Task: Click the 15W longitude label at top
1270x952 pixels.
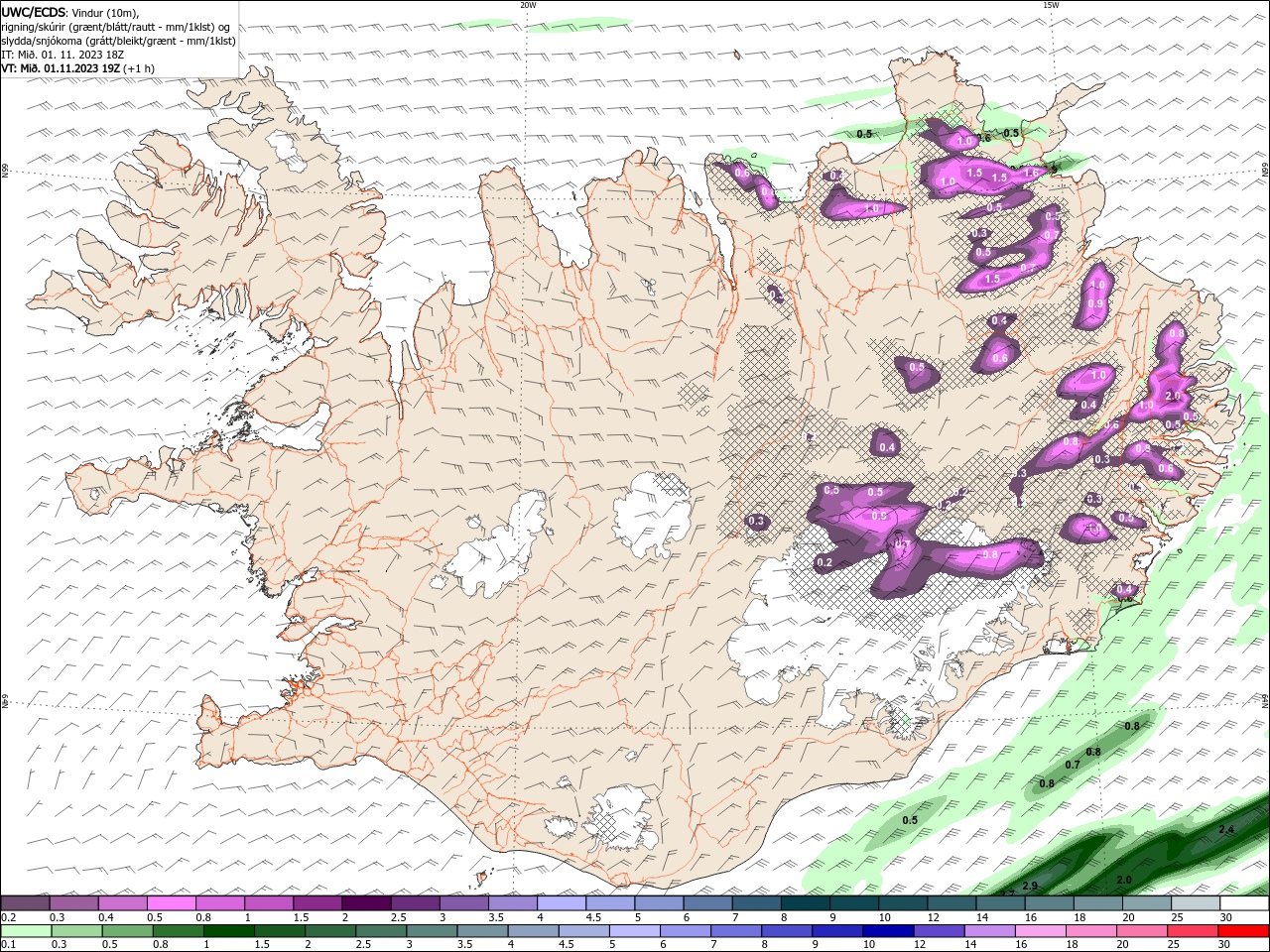Action: click(x=1051, y=5)
